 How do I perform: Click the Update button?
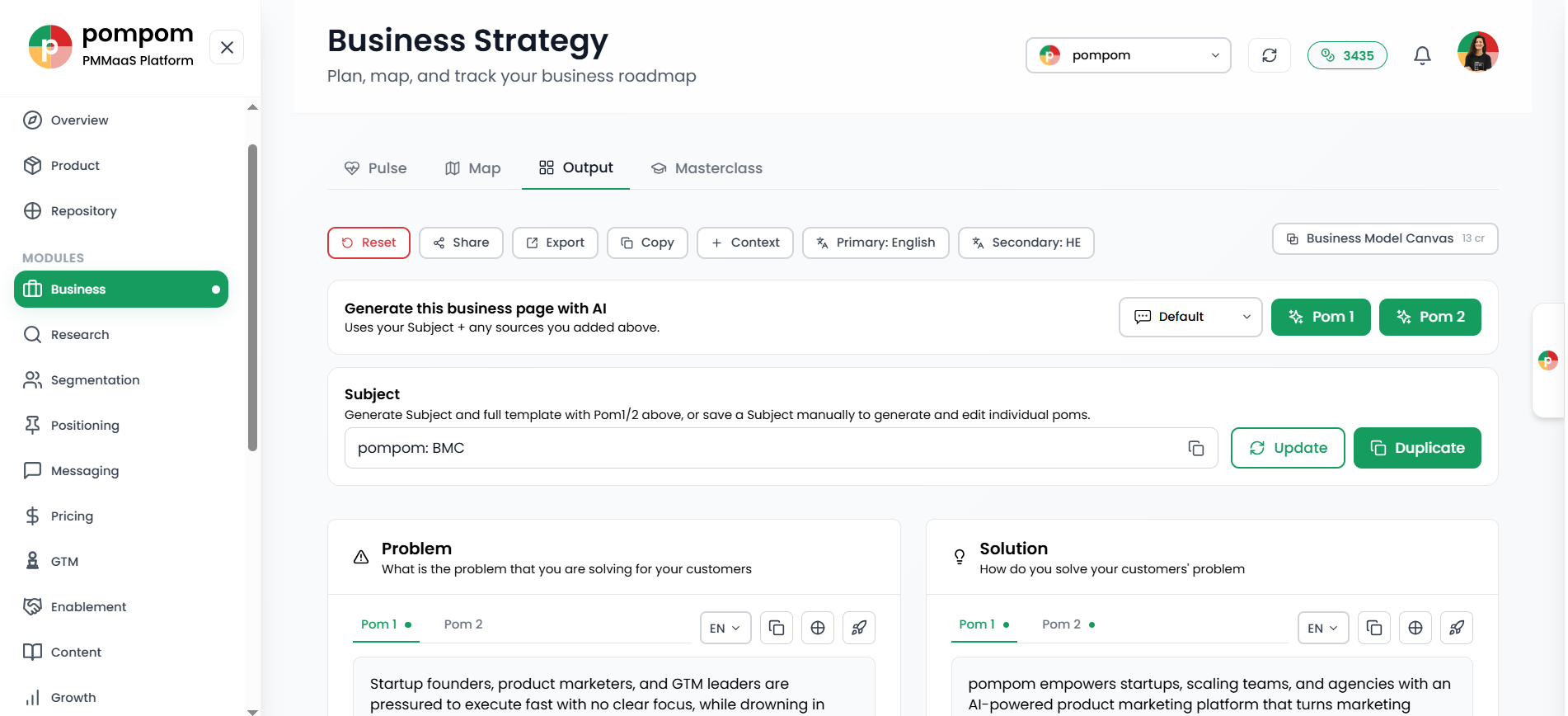click(1288, 448)
